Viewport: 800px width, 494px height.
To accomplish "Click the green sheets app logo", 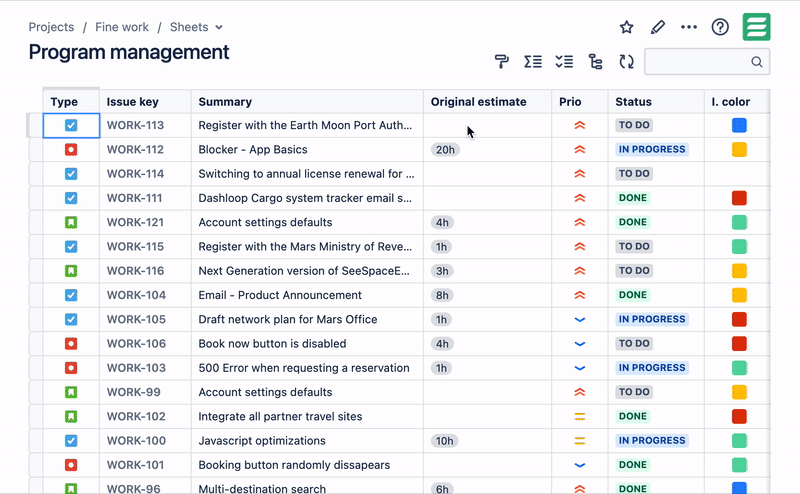I will click(756, 27).
